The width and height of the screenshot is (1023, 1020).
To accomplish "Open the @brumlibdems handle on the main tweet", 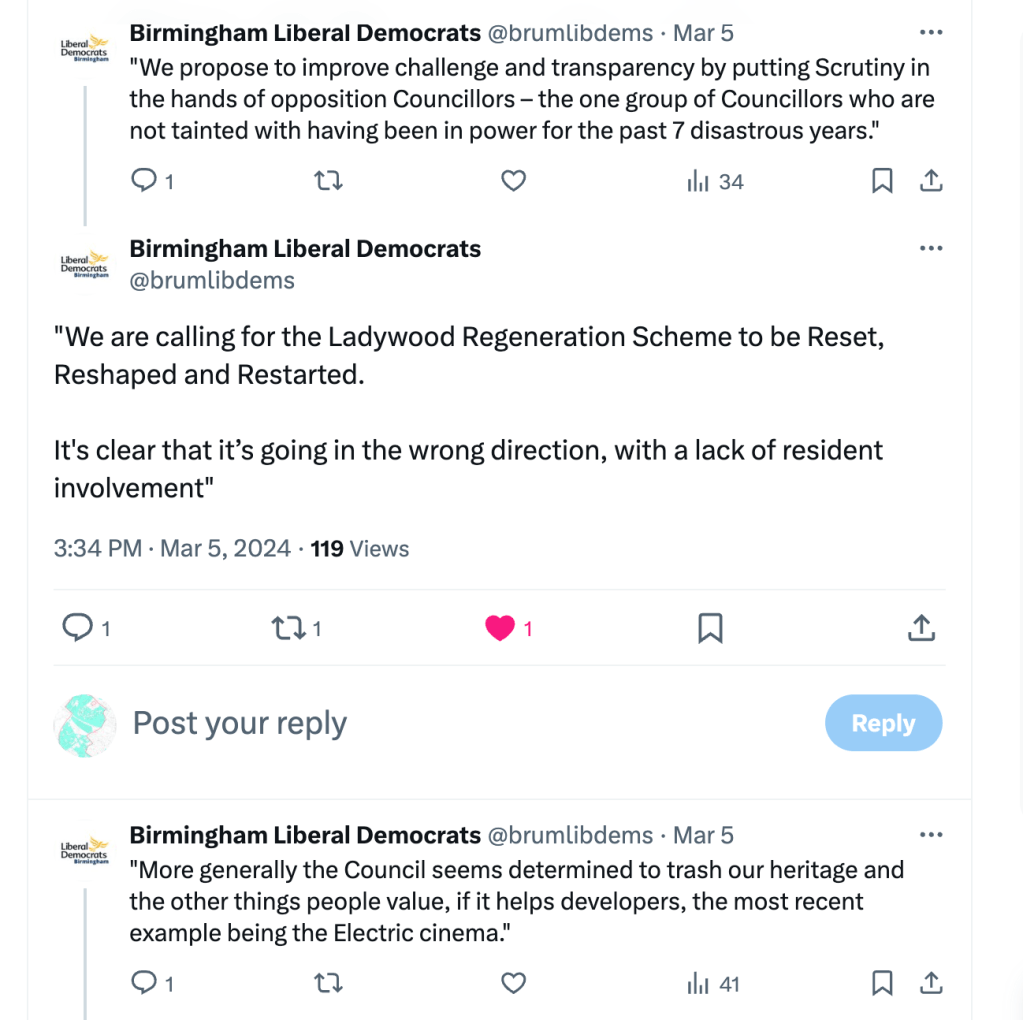I will [x=212, y=281].
